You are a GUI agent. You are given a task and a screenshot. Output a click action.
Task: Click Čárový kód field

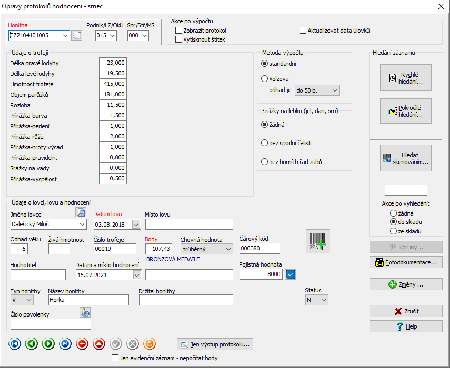260,248
